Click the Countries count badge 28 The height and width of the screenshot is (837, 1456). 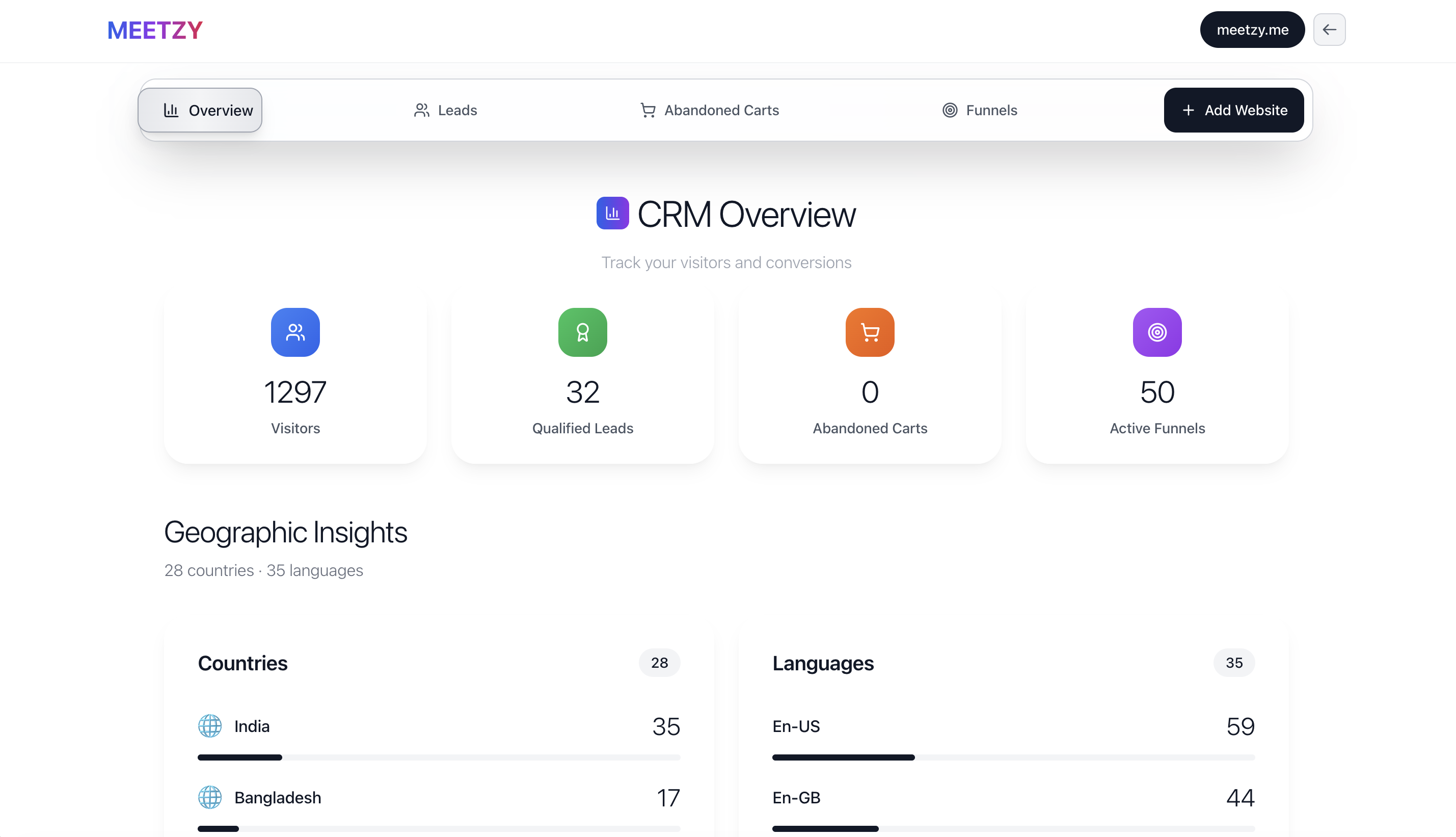point(659,663)
